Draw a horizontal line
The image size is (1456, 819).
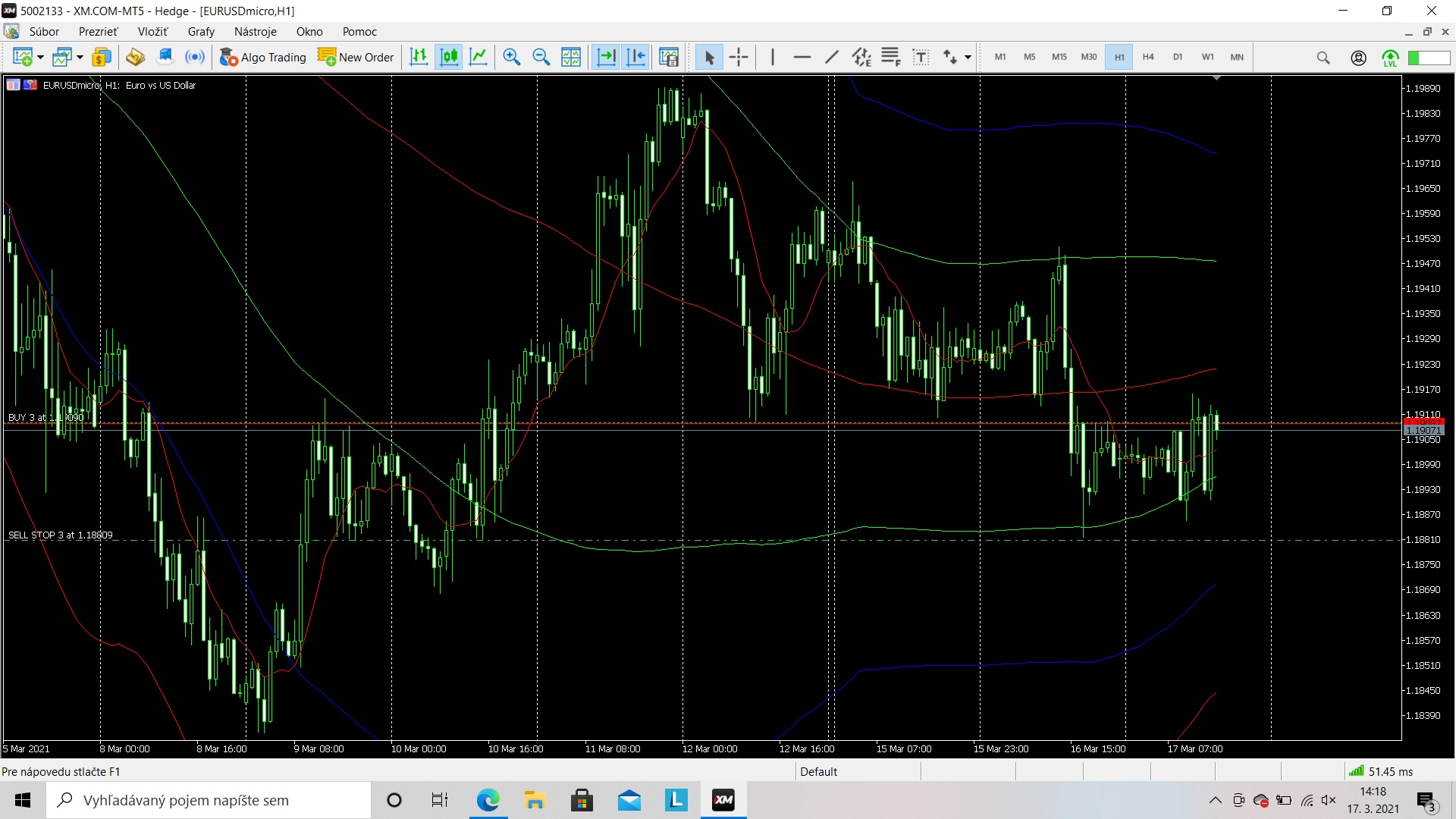tap(802, 57)
